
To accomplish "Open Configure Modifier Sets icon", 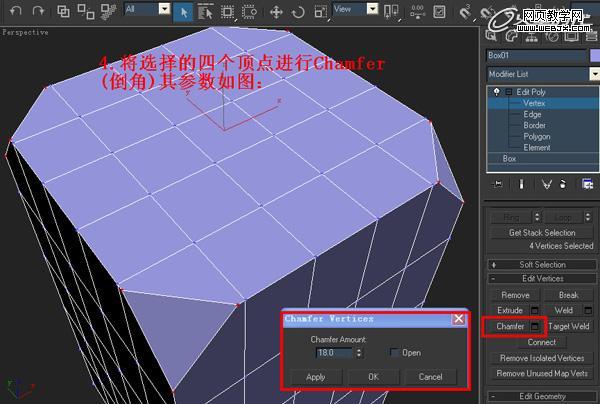I will tap(587, 184).
